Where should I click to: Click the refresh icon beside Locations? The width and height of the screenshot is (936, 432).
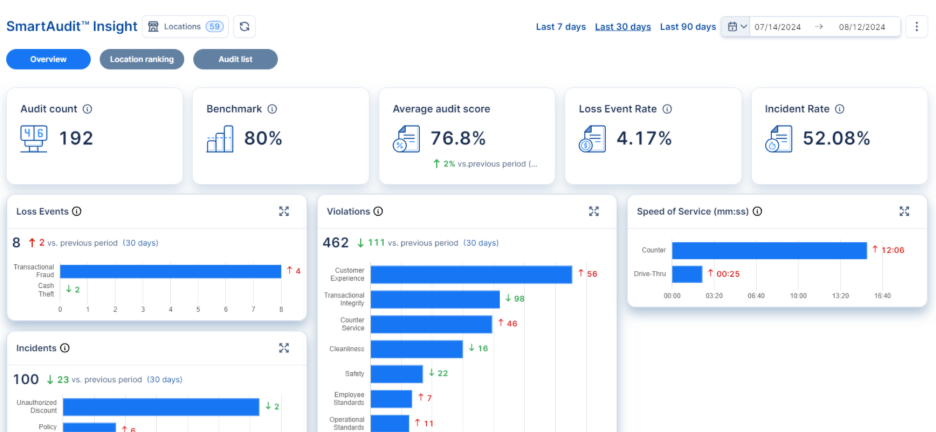click(x=245, y=26)
